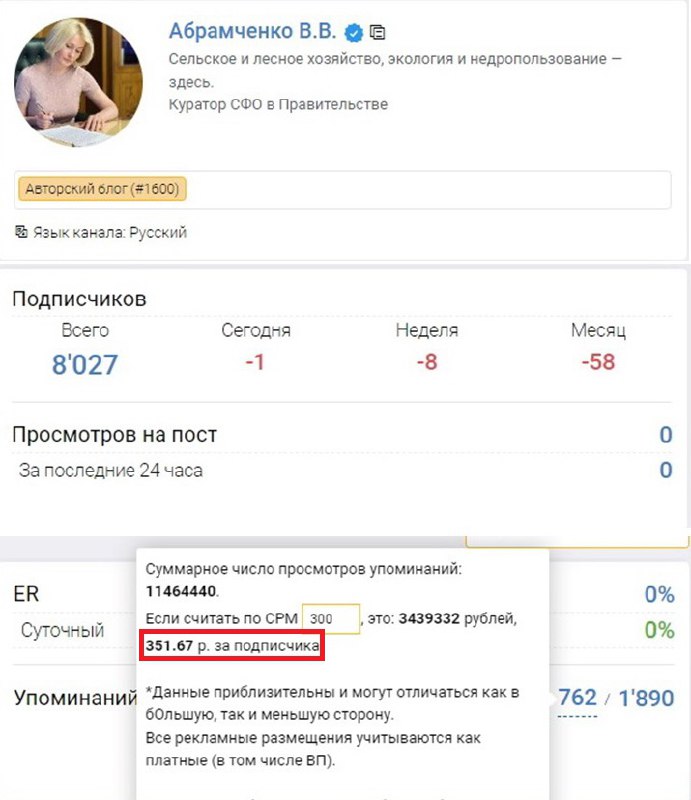Click the Суточный ER 0% value
Viewport: 691px width, 800px height.
659,630
